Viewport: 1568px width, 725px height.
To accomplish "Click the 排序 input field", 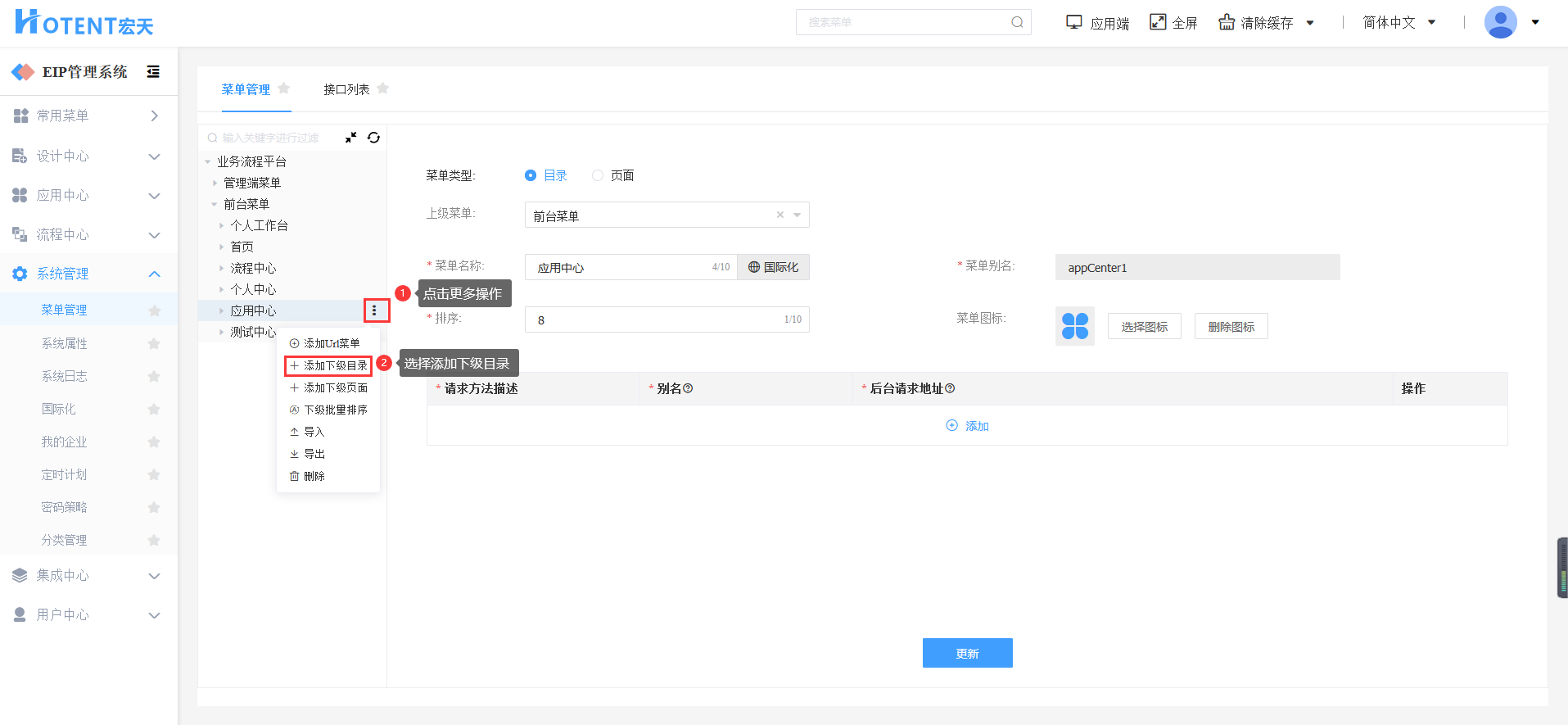I will pyautogui.click(x=667, y=319).
